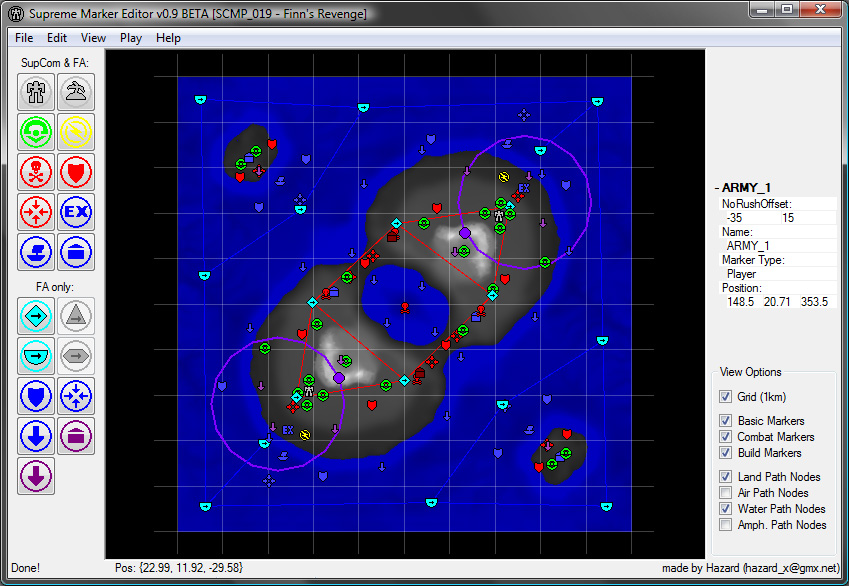849x586 pixels.
Task: Pick the blue down-arrow marker tool
Action: [36, 436]
